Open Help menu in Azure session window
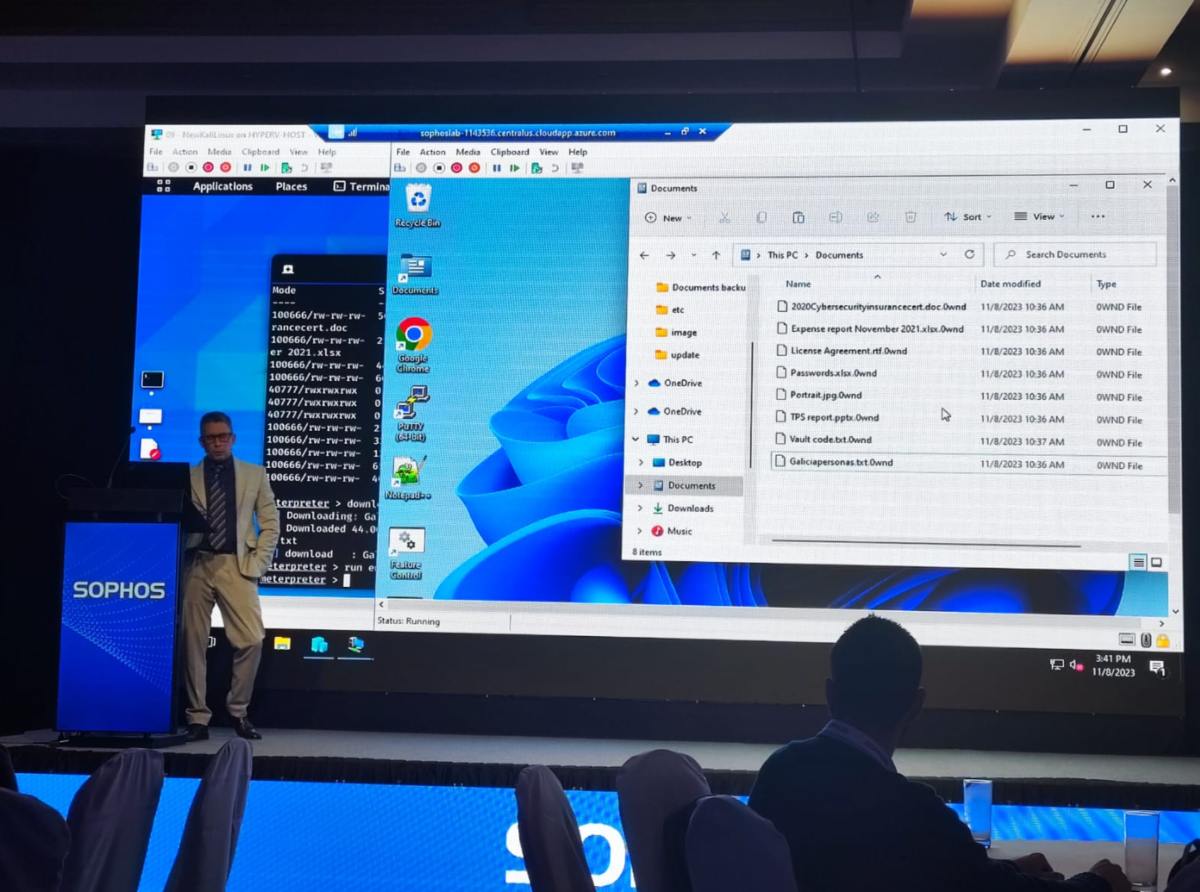Screen dimensions: 1200x892 (578, 152)
